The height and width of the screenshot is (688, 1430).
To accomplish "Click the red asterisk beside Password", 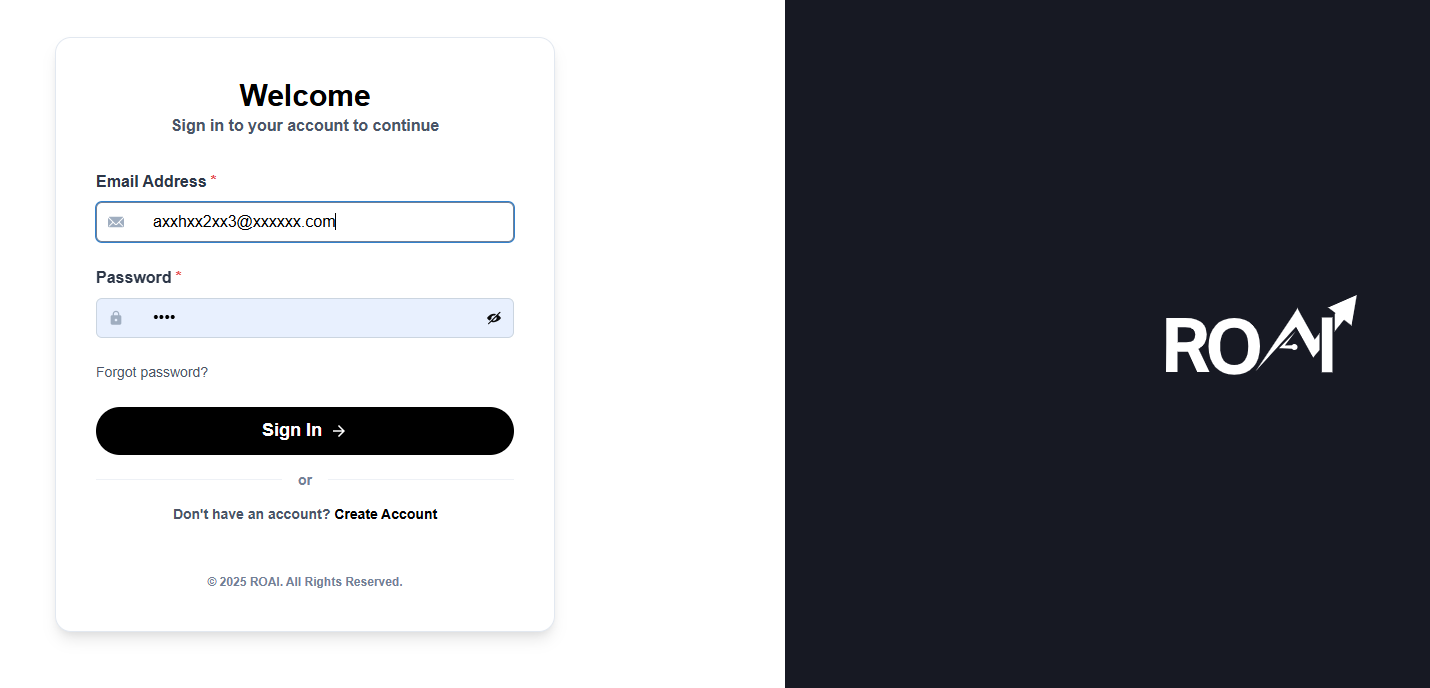I will tap(178, 275).
